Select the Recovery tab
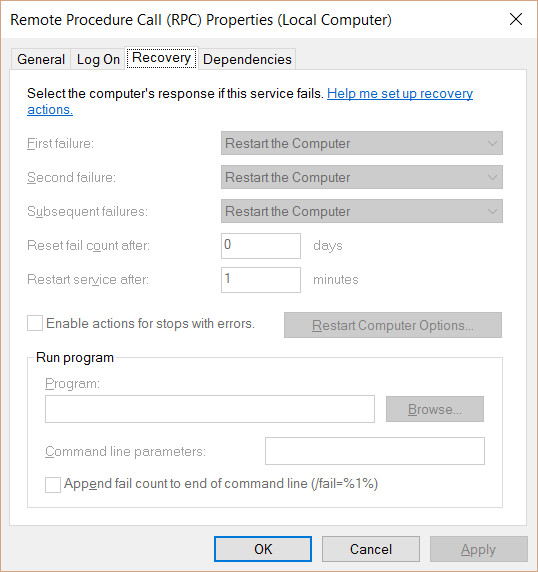The image size is (538, 572). [161, 58]
